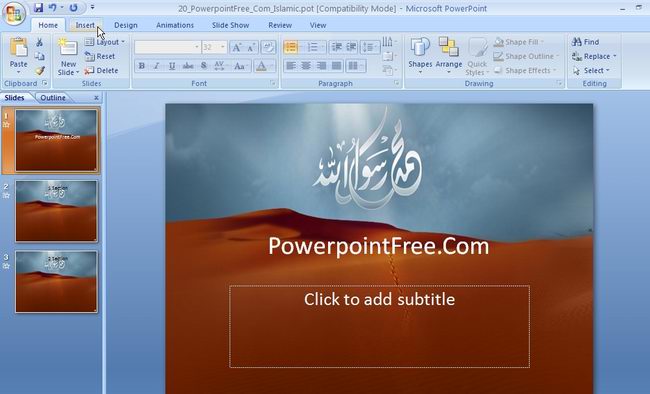Justify the text
This screenshot has width=650, height=394.
coord(336,66)
